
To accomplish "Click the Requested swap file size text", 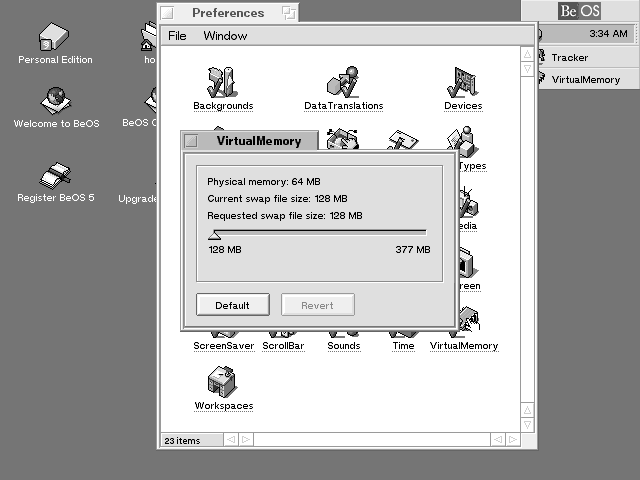I will [284, 216].
